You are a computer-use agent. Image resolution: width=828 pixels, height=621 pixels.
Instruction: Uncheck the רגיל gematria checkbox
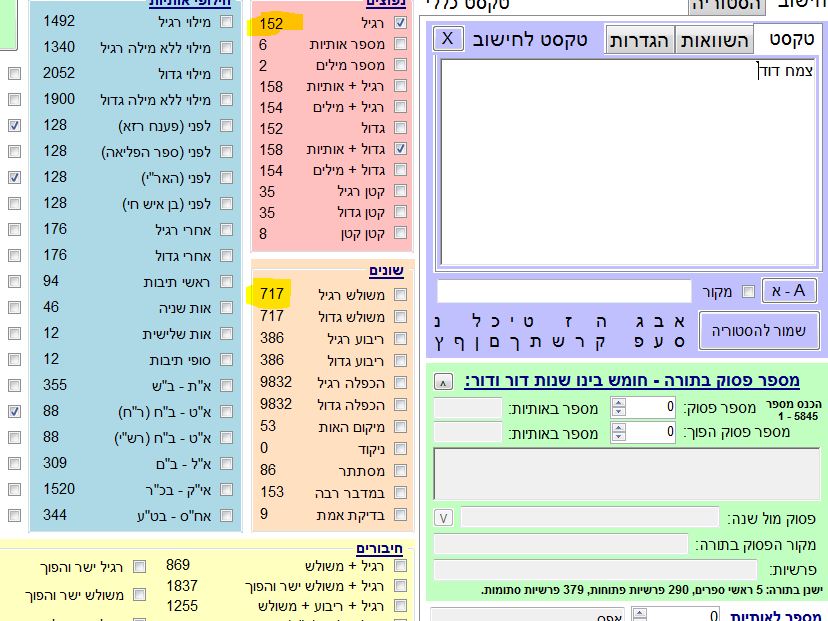[x=401, y=23]
